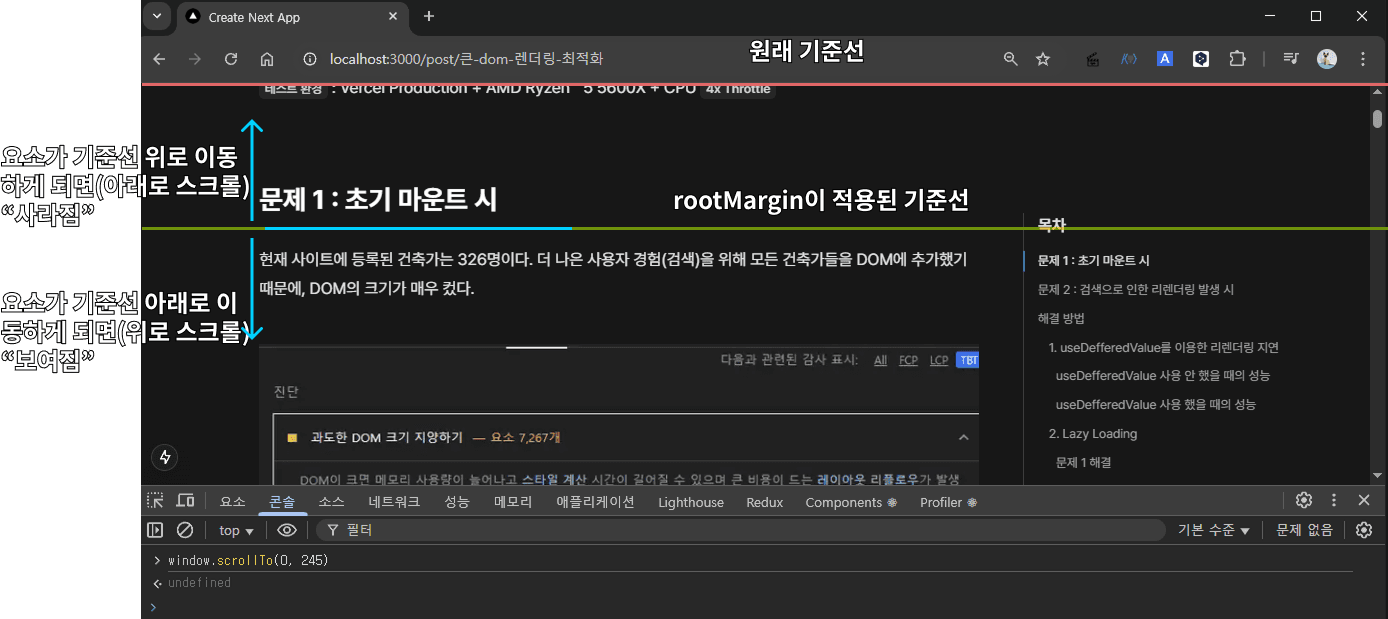Clear the console with the clear icon

tap(185, 530)
